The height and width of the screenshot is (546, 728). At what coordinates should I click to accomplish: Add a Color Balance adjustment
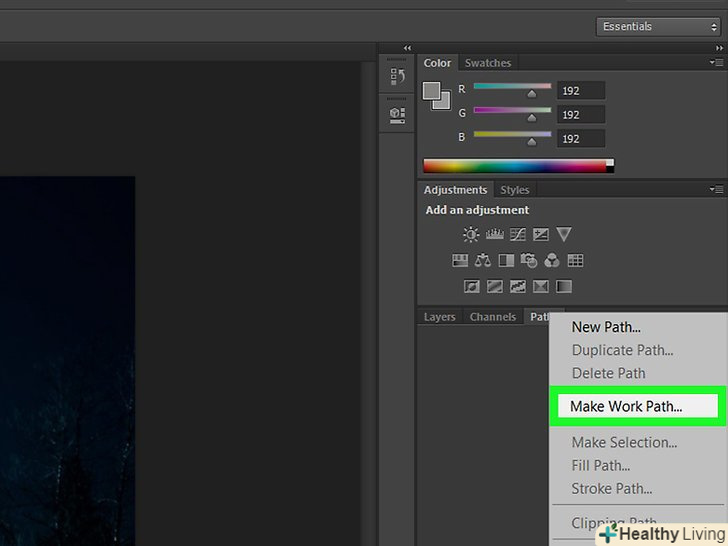click(483, 261)
